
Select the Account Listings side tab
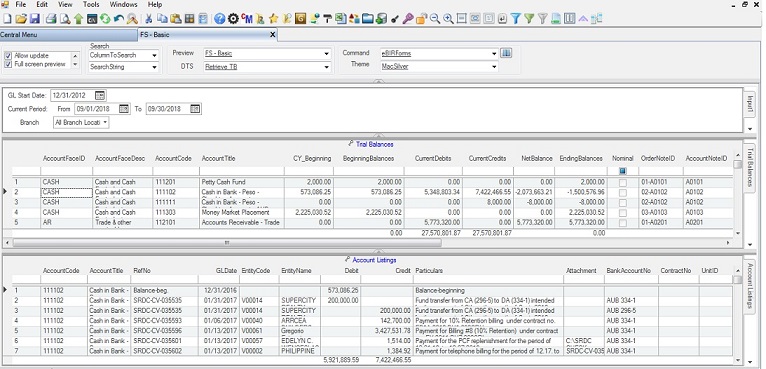coord(750,286)
